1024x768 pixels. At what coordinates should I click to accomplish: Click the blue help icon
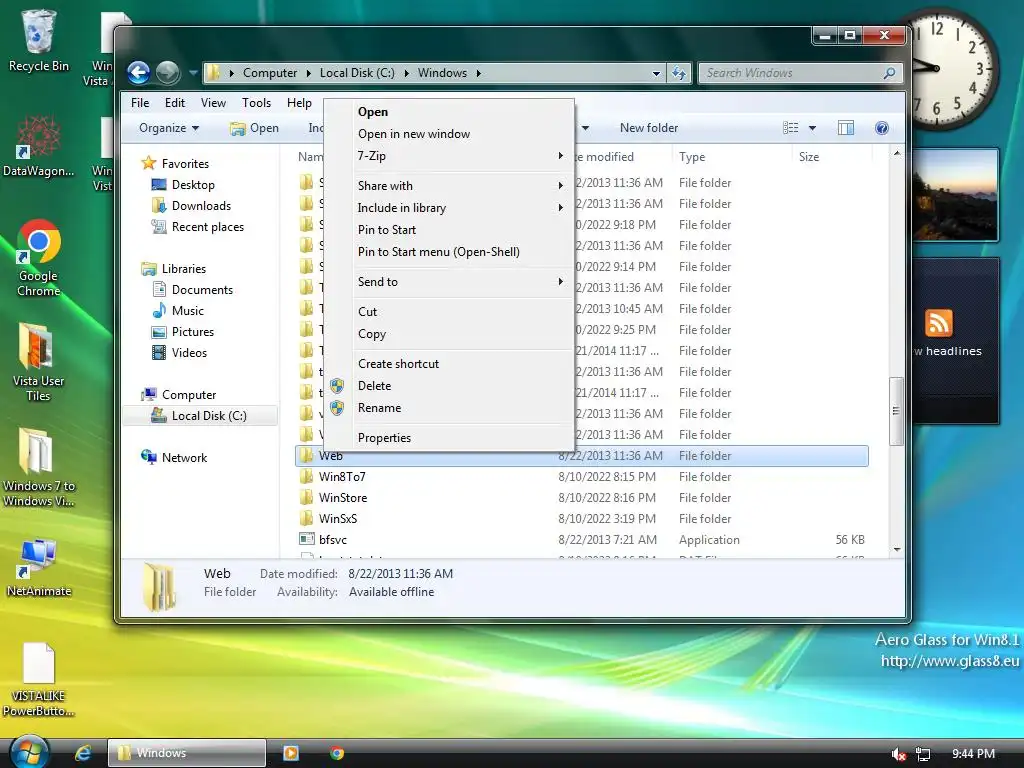(x=882, y=128)
